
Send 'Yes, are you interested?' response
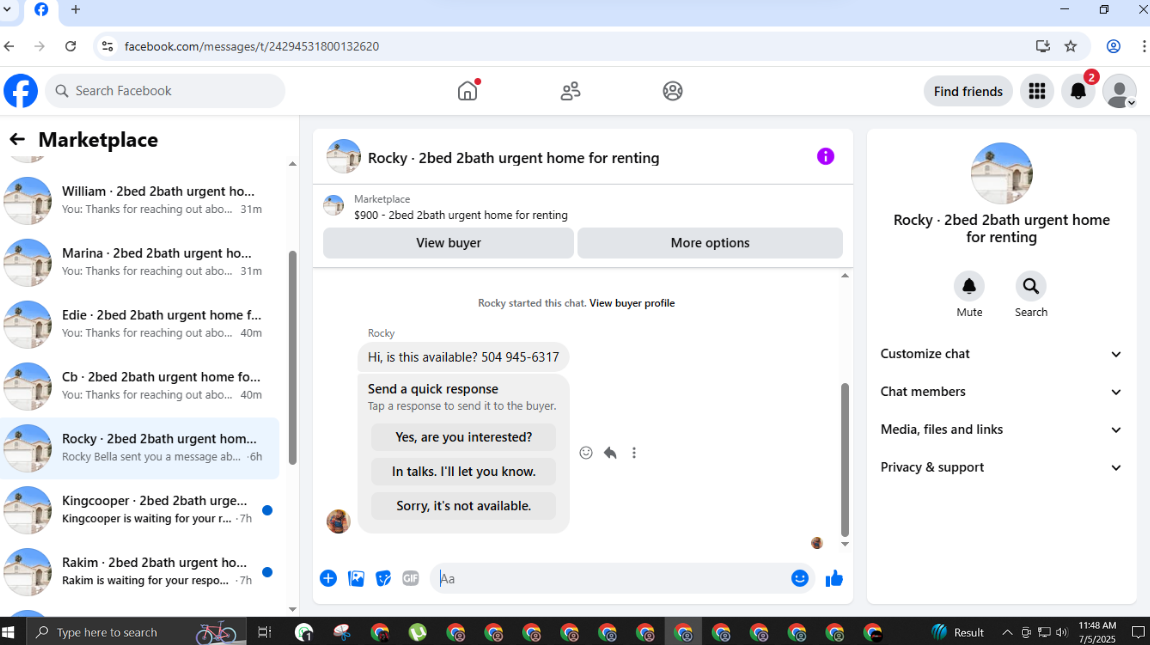point(464,437)
